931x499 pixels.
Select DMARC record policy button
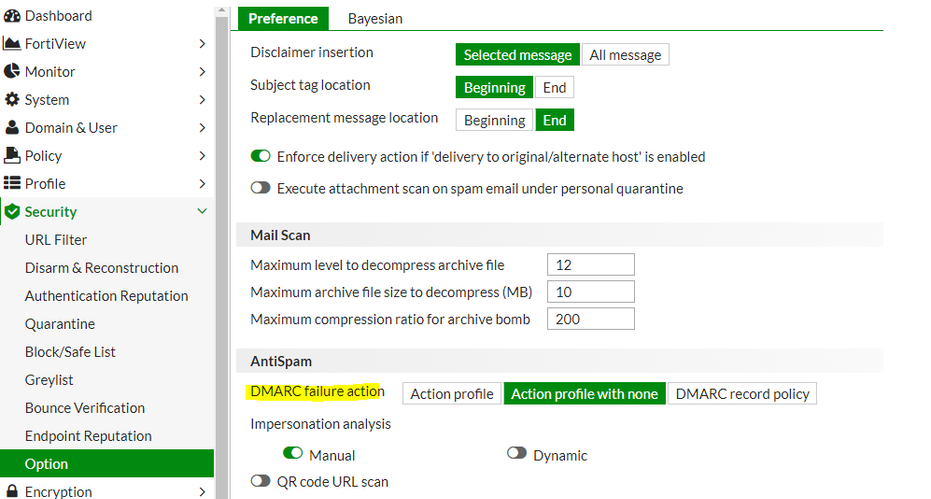(742, 394)
